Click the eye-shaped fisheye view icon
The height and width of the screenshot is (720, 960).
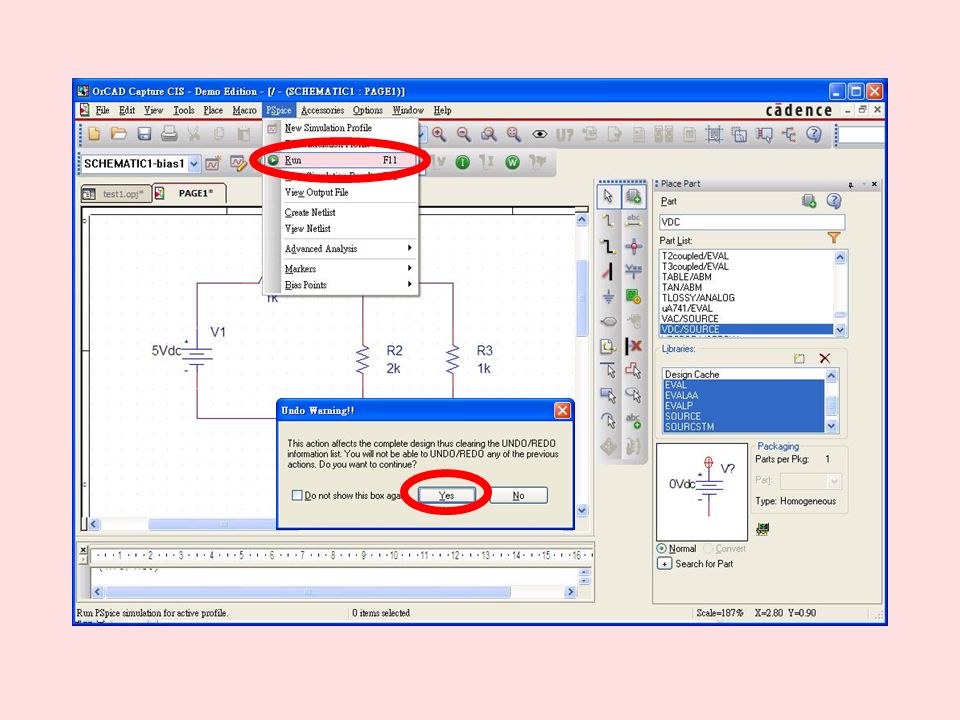(x=539, y=134)
